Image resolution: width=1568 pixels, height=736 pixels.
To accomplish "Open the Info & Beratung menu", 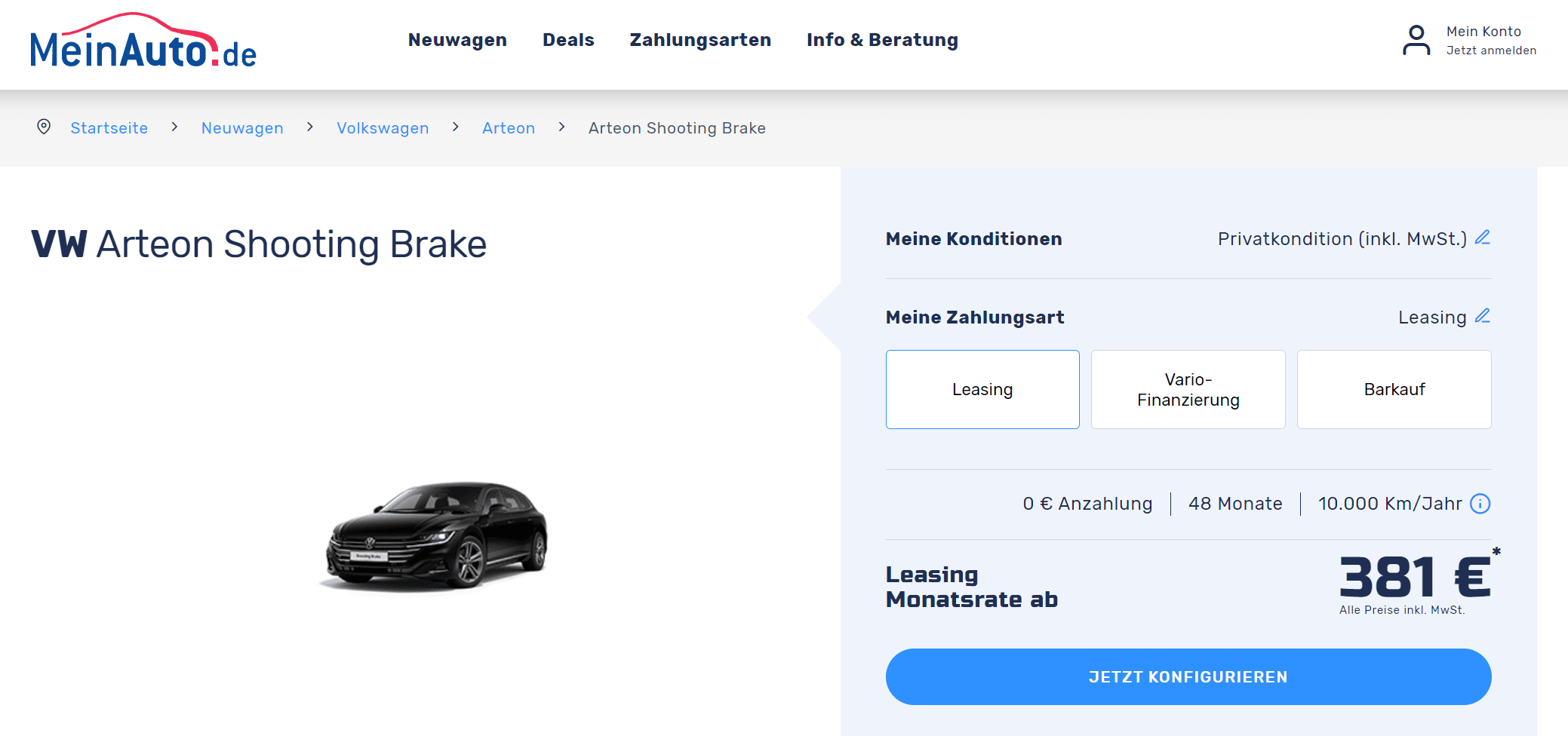I will (882, 40).
